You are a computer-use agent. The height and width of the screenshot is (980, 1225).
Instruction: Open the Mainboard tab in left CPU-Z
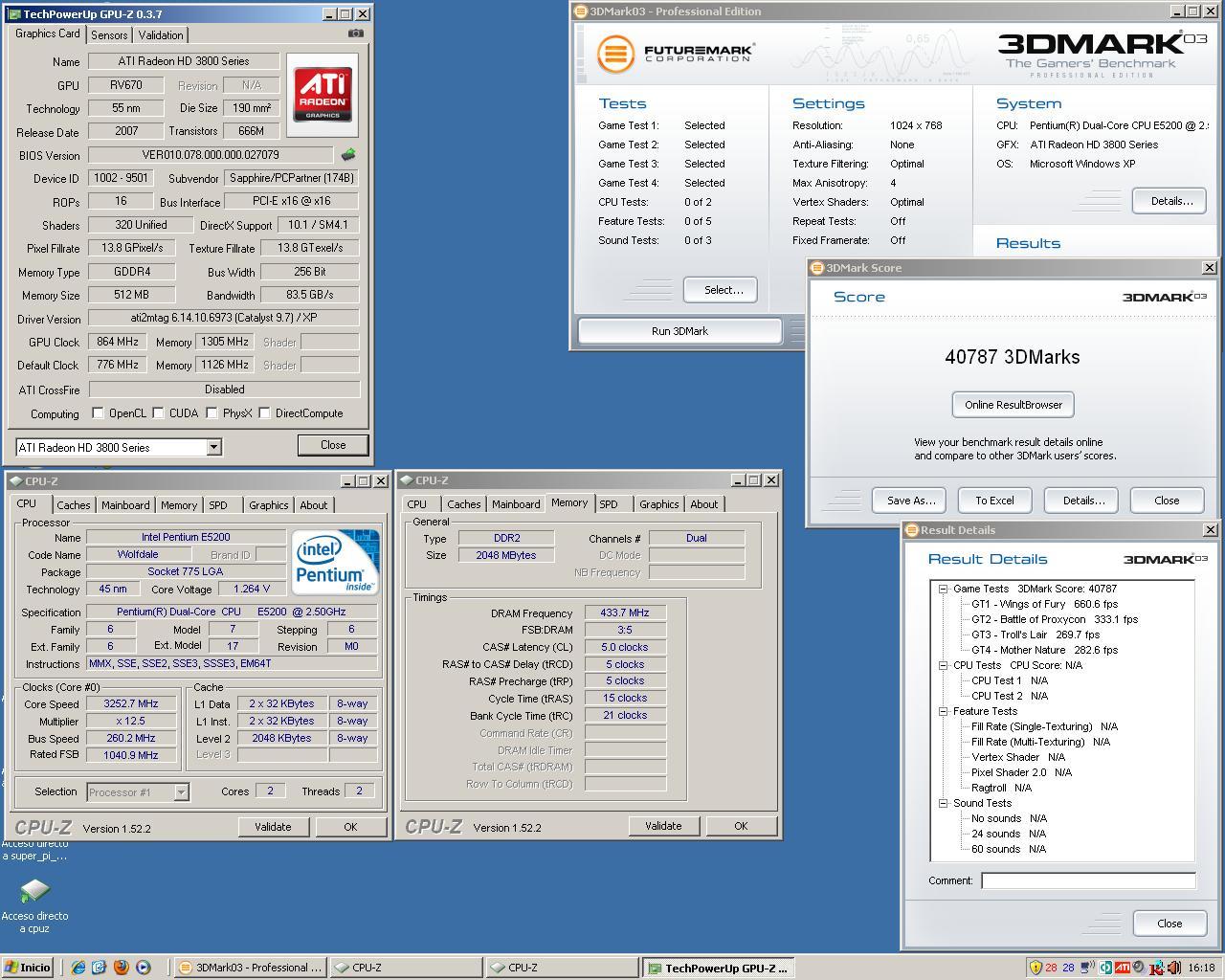tap(125, 504)
